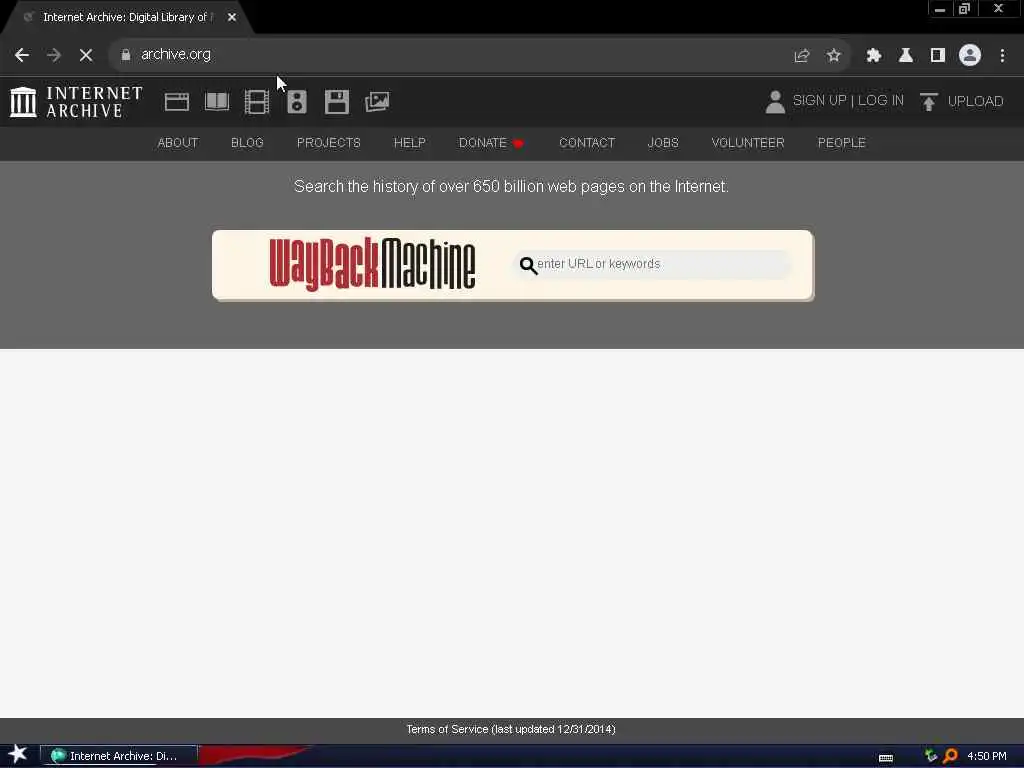Click the lock site info icon
The height and width of the screenshot is (768, 1024).
[x=125, y=55]
